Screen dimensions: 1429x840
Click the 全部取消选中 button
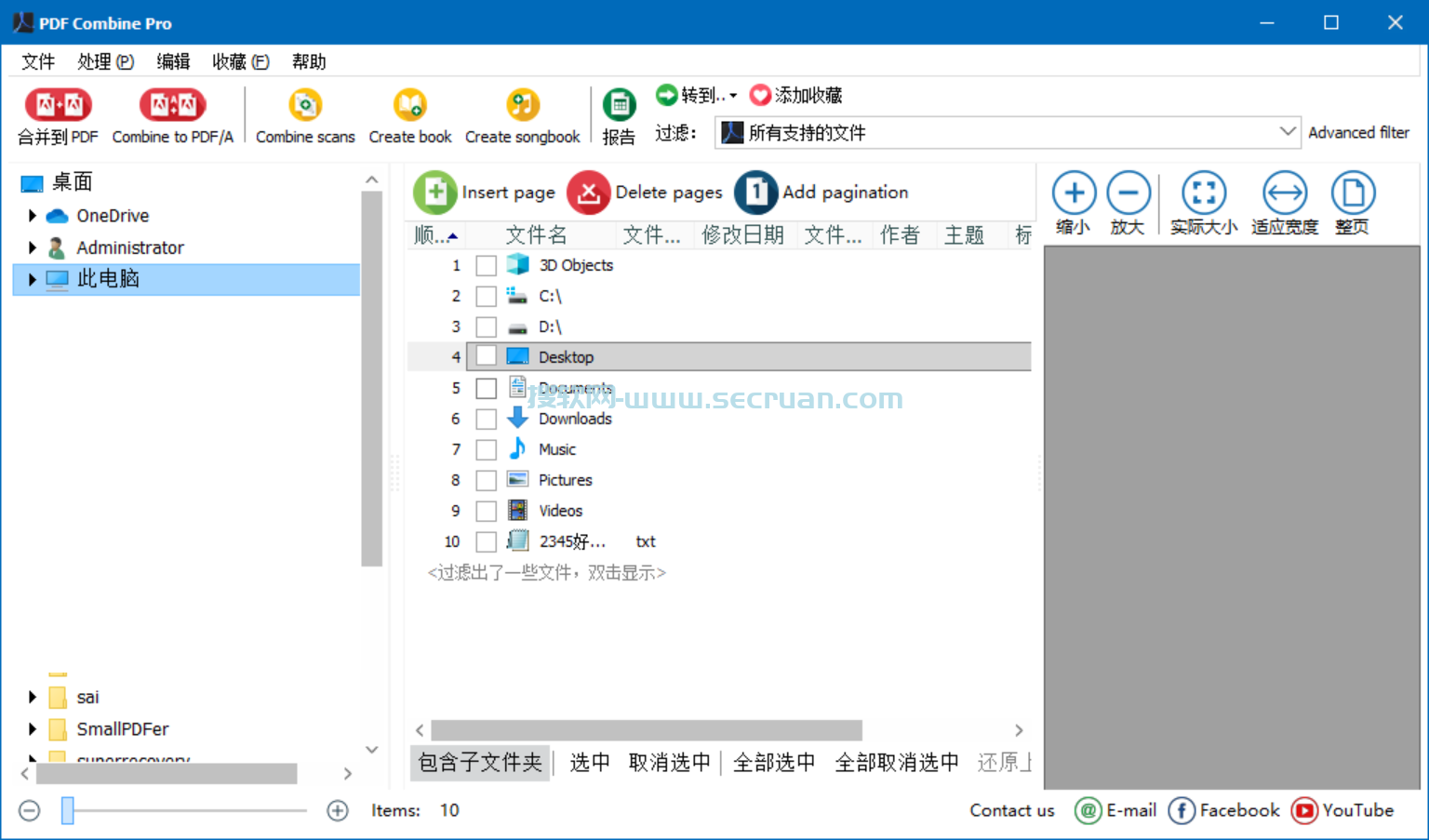click(x=897, y=763)
